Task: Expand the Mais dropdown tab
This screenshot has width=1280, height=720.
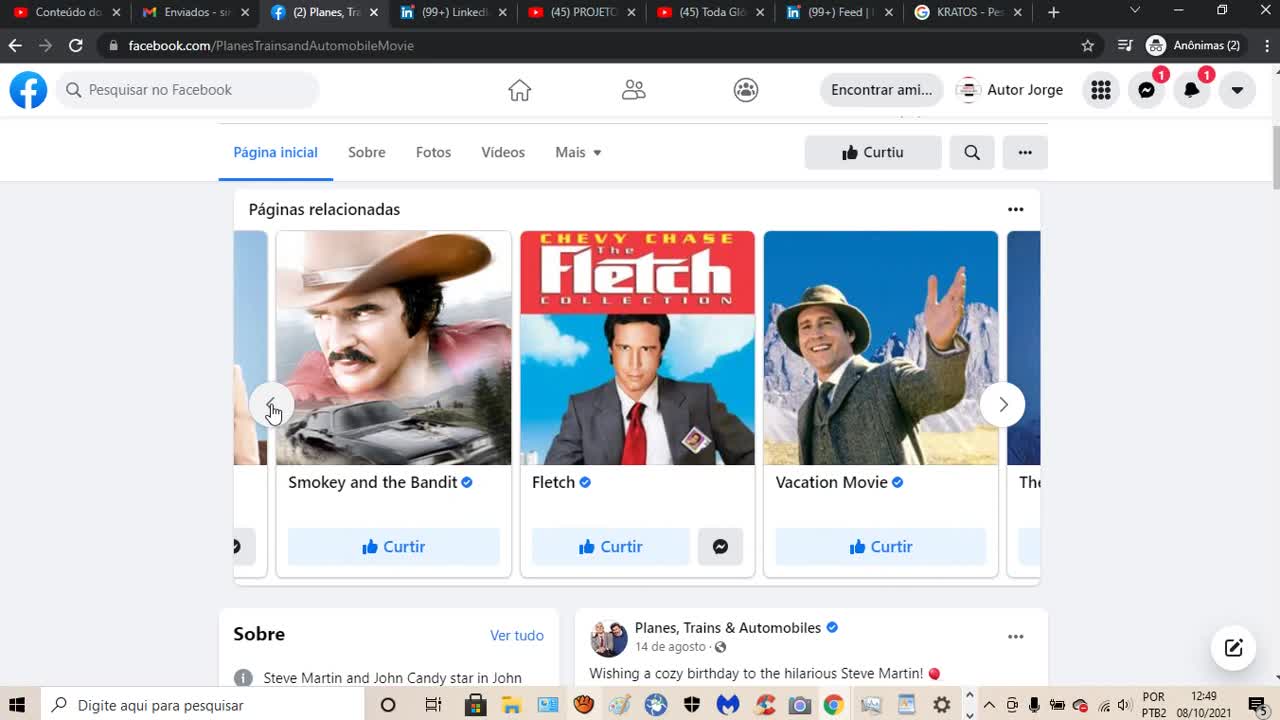Action: (x=579, y=152)
